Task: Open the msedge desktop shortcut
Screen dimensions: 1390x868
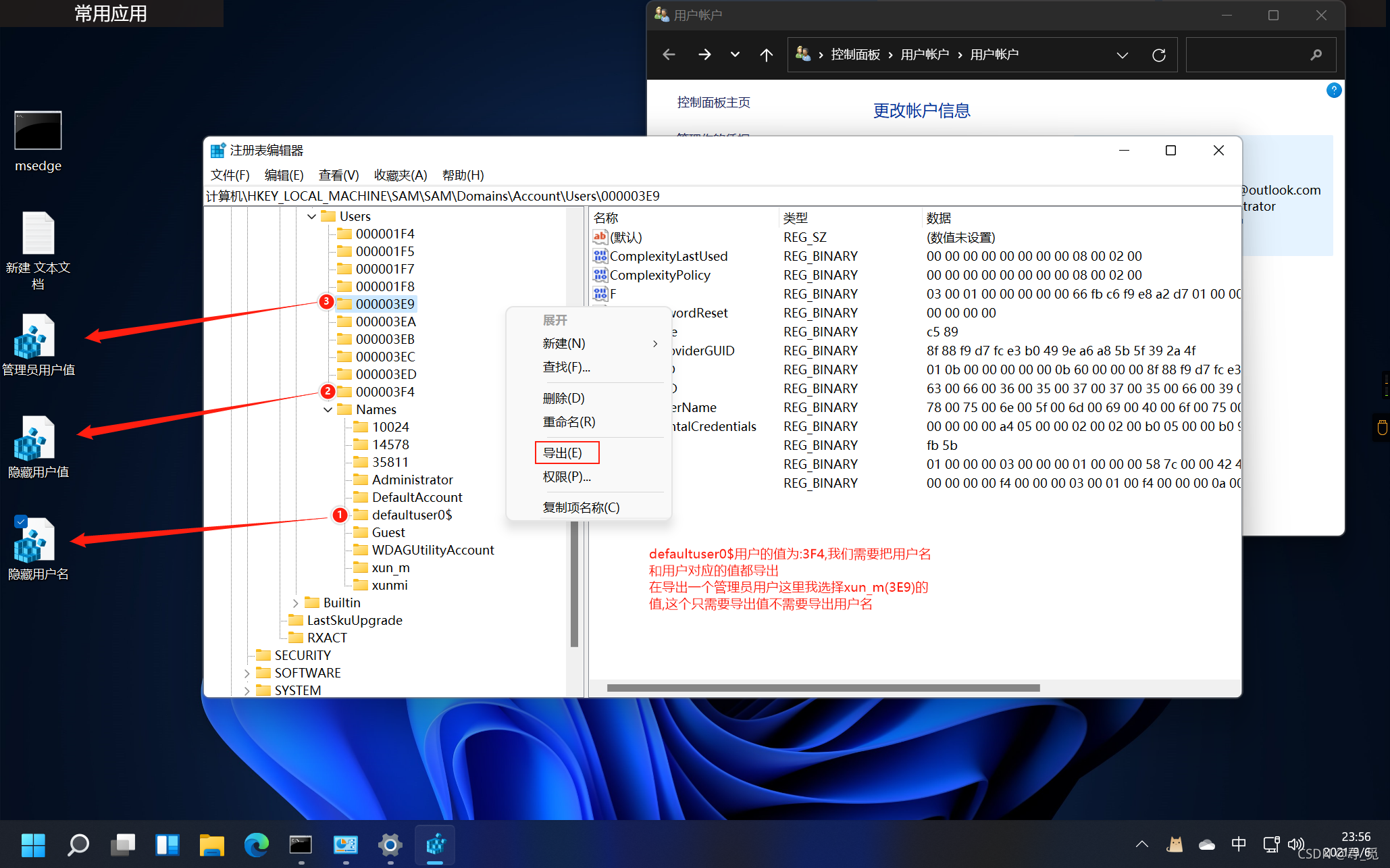Action: [38, 131]
